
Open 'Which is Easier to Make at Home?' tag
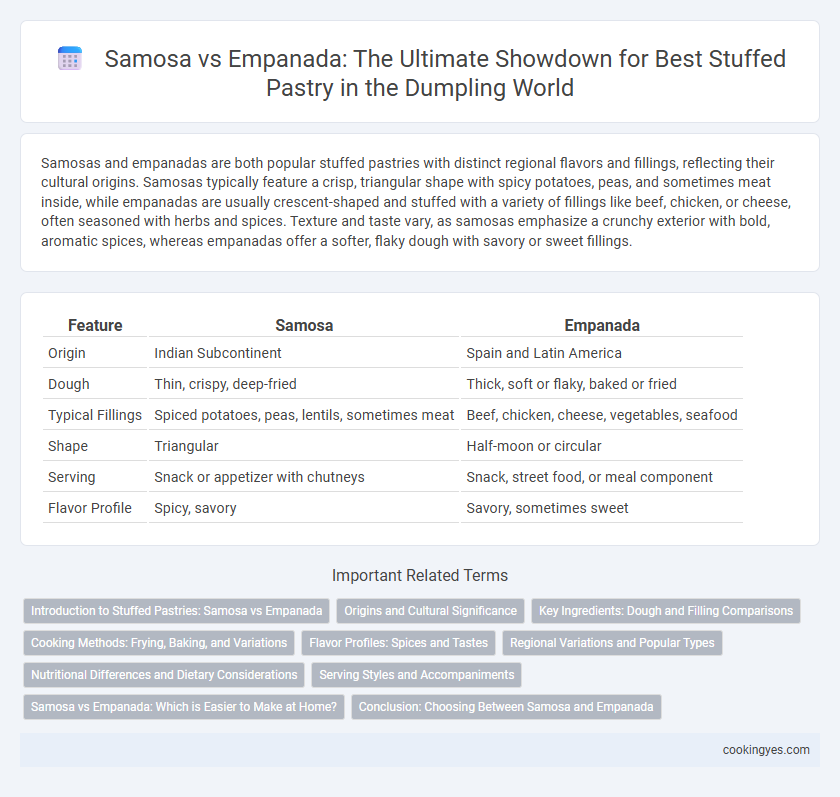(184, 707)
